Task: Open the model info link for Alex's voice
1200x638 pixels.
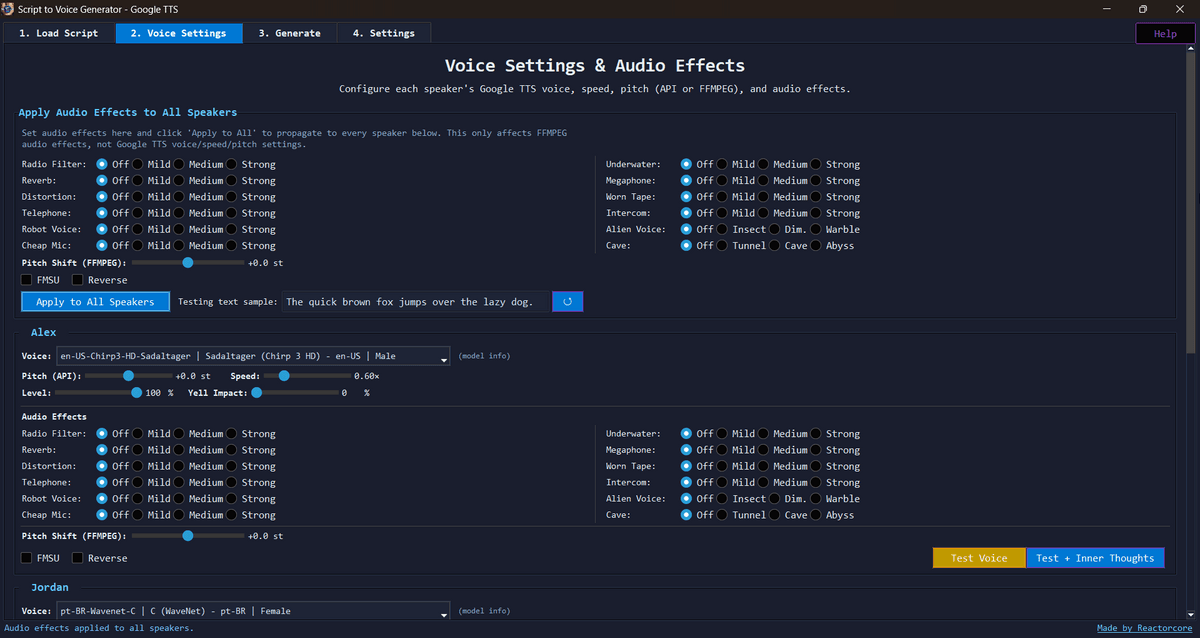Action: [x=484, y=357]
